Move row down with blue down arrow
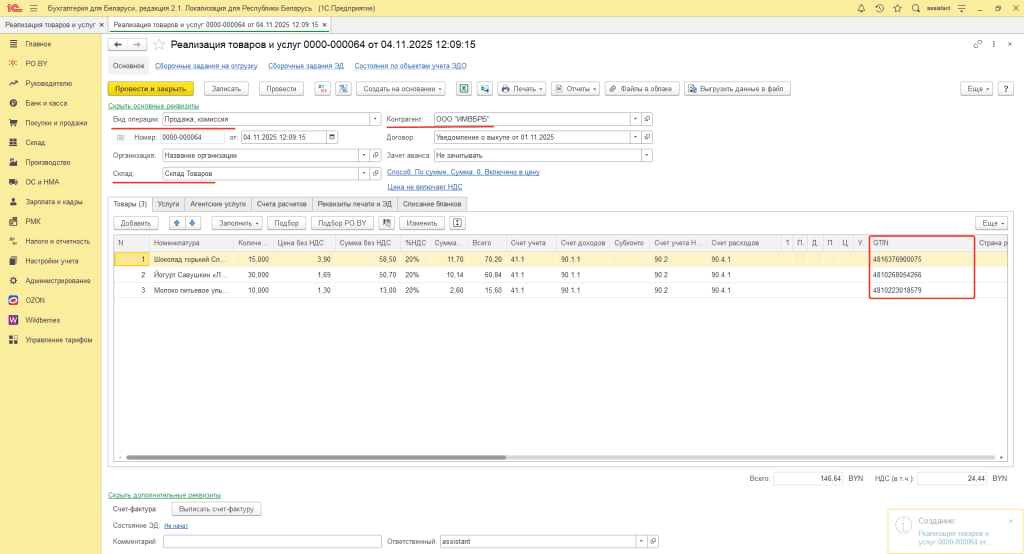This screenshot has width=1024, height=554. tap(193, 223)
